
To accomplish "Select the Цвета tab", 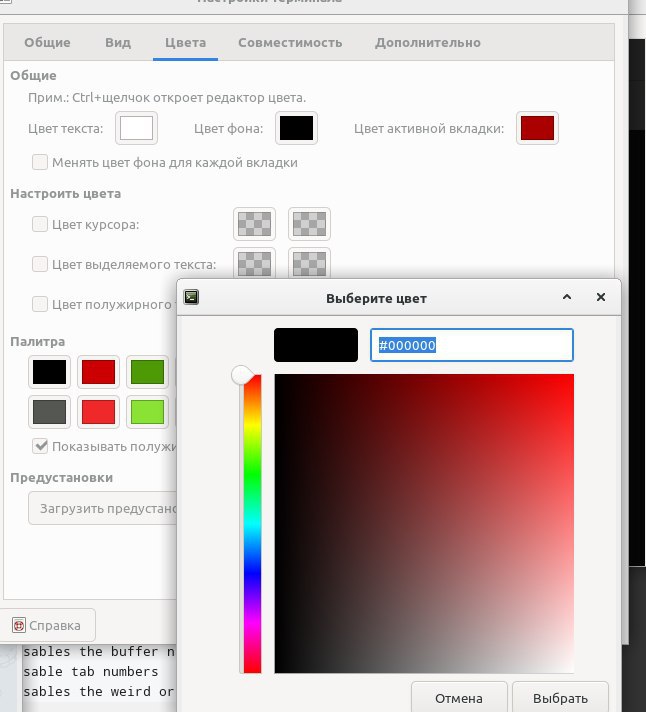I will click(x=185, y=43).
